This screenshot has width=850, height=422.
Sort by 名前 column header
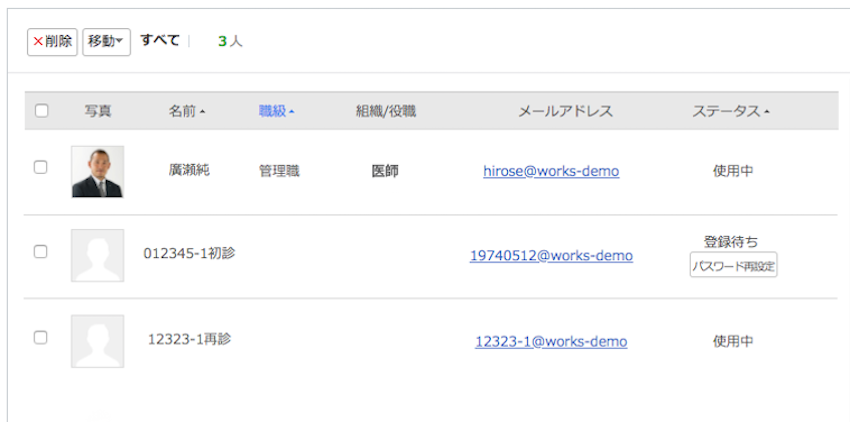point(187,111)
